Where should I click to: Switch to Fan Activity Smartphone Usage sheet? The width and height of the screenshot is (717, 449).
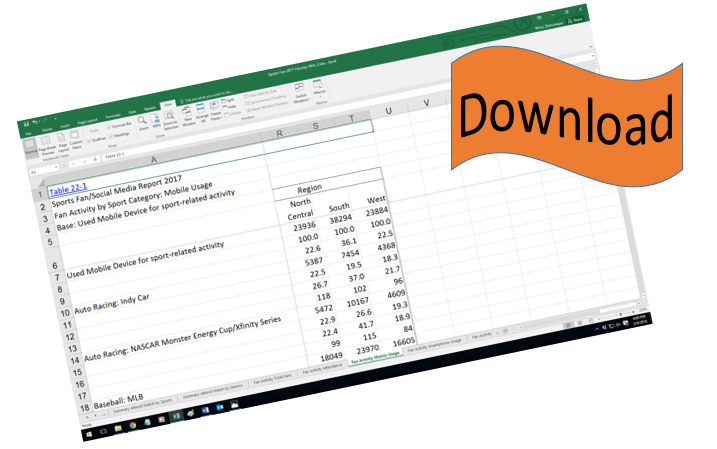tap(434, 346)
